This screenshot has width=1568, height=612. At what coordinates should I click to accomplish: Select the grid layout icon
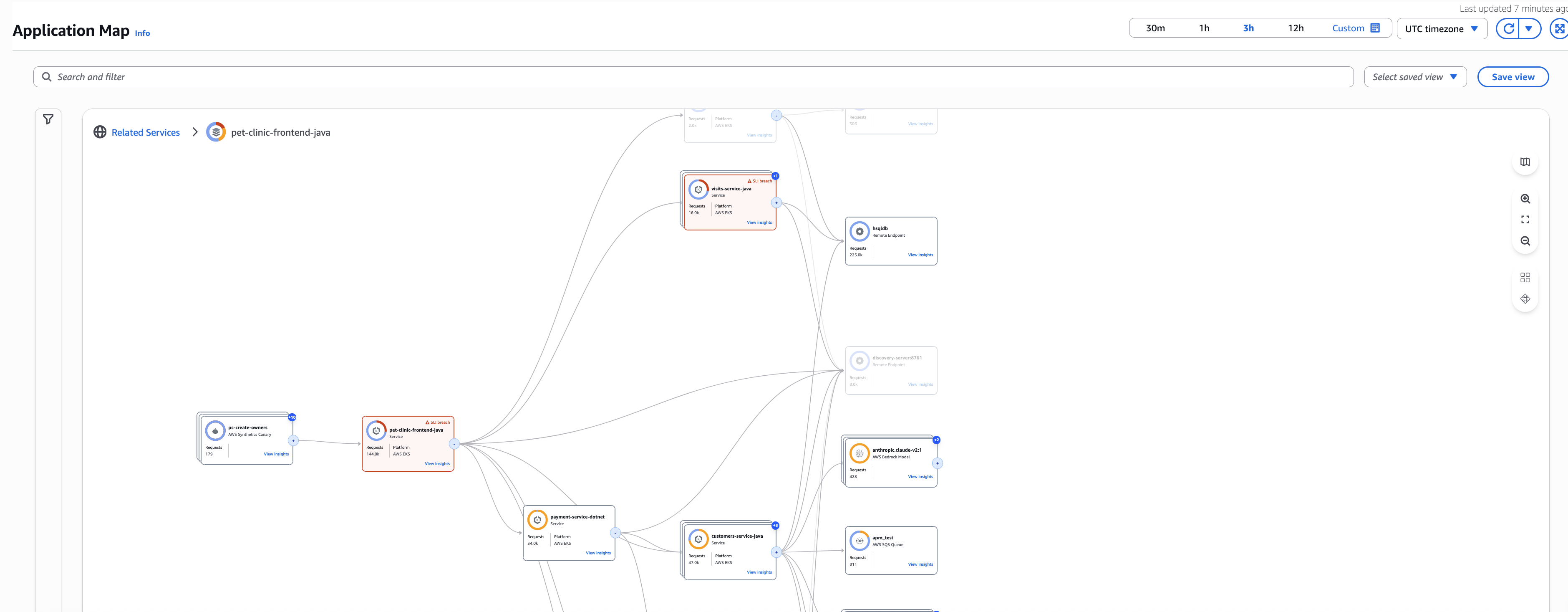tap(1525, 277)
